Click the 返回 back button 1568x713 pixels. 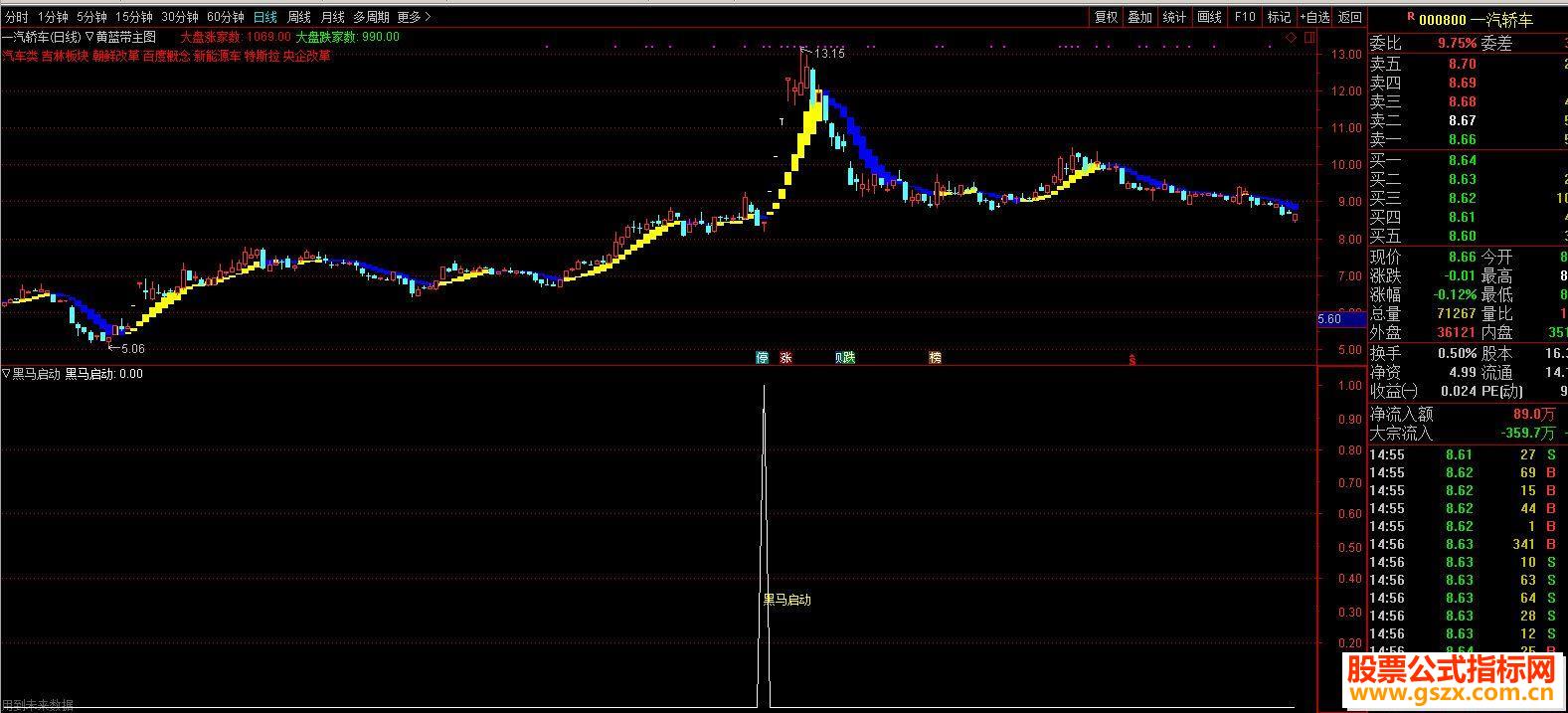(x=1350, y=17)
